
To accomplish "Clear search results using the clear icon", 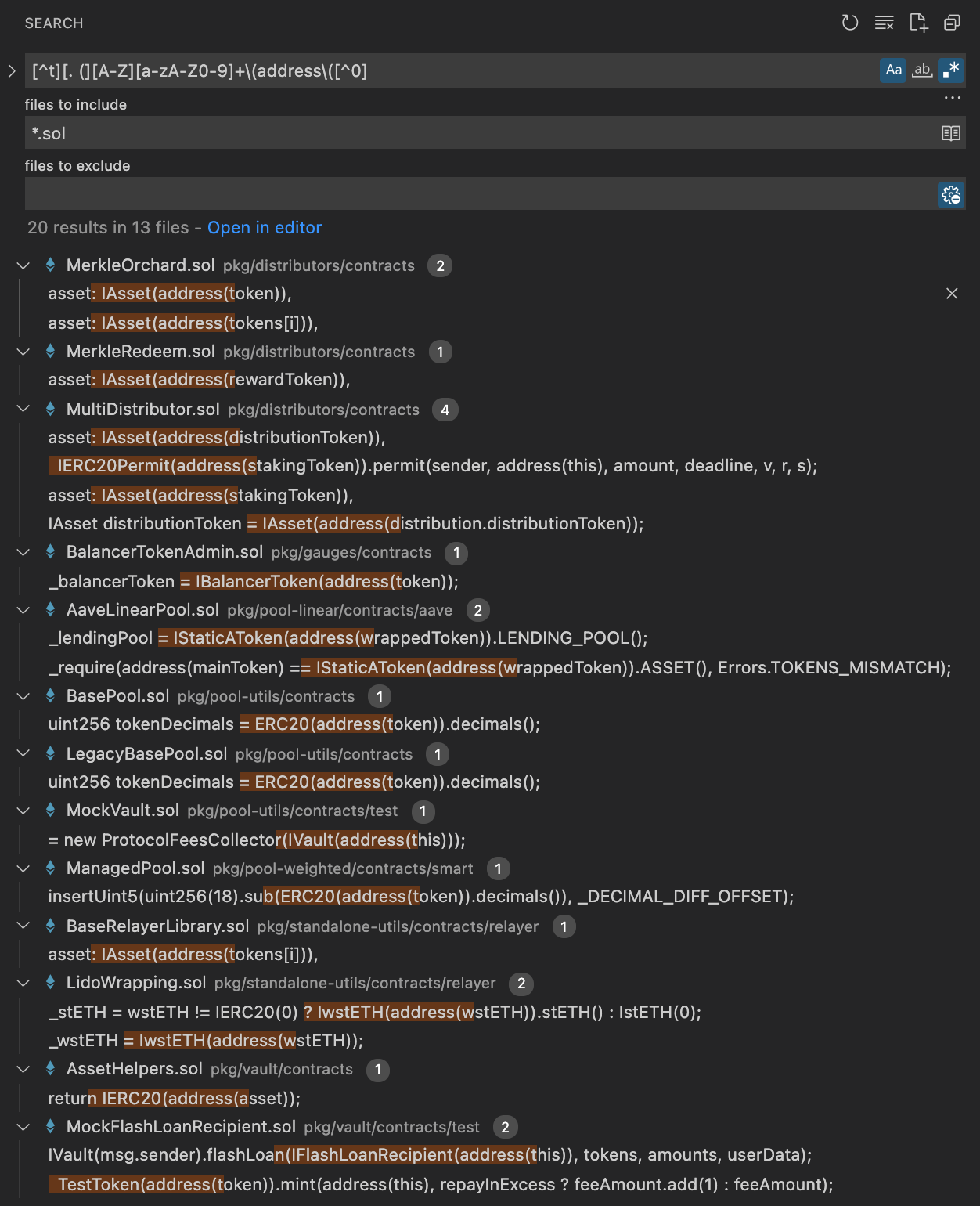I will (885, 23).
